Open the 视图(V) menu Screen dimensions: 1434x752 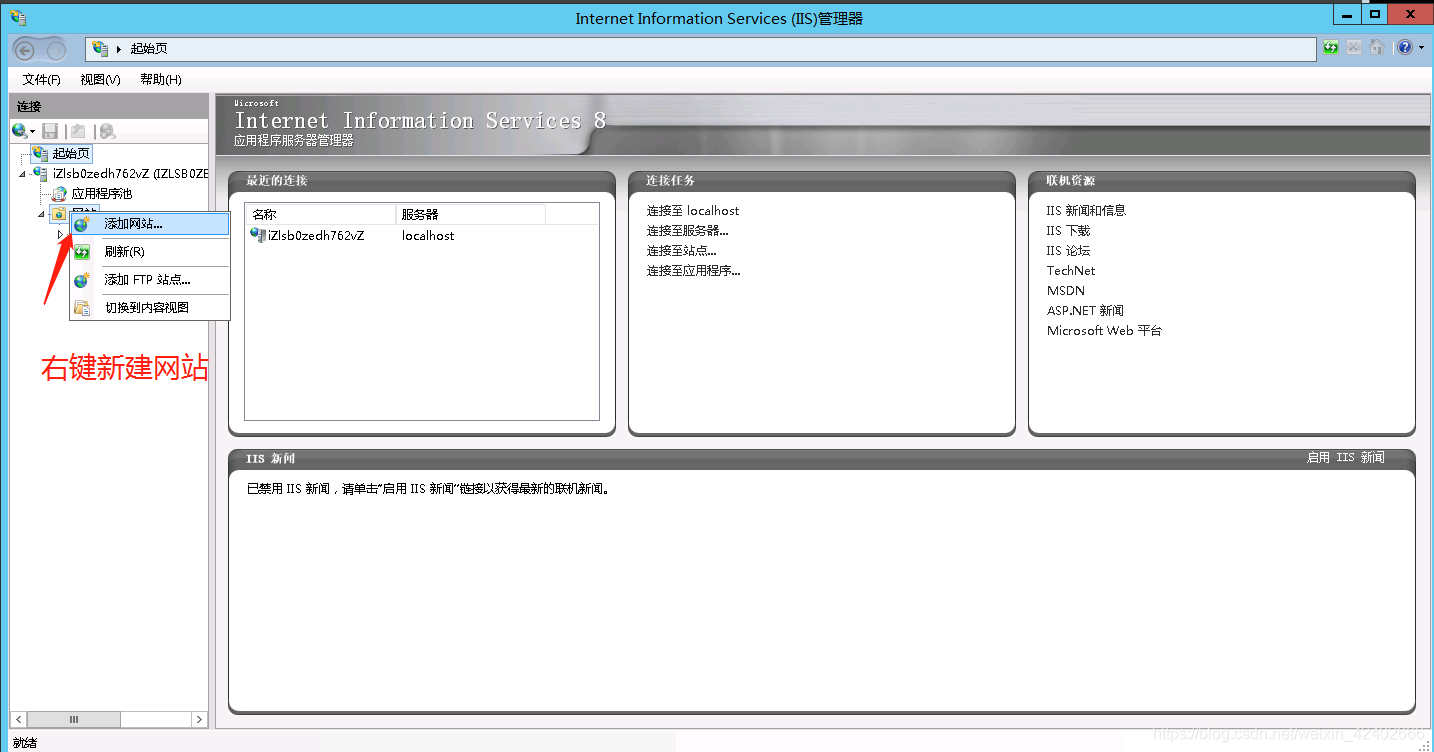[101, 80]
